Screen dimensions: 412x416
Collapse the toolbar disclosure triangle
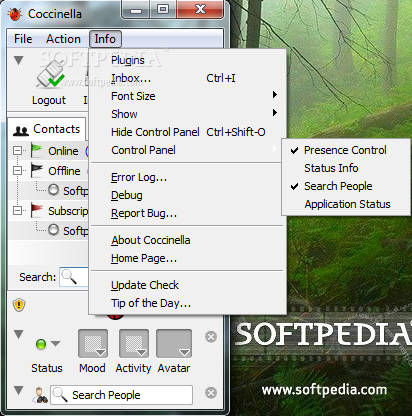[x=19, y=60]
